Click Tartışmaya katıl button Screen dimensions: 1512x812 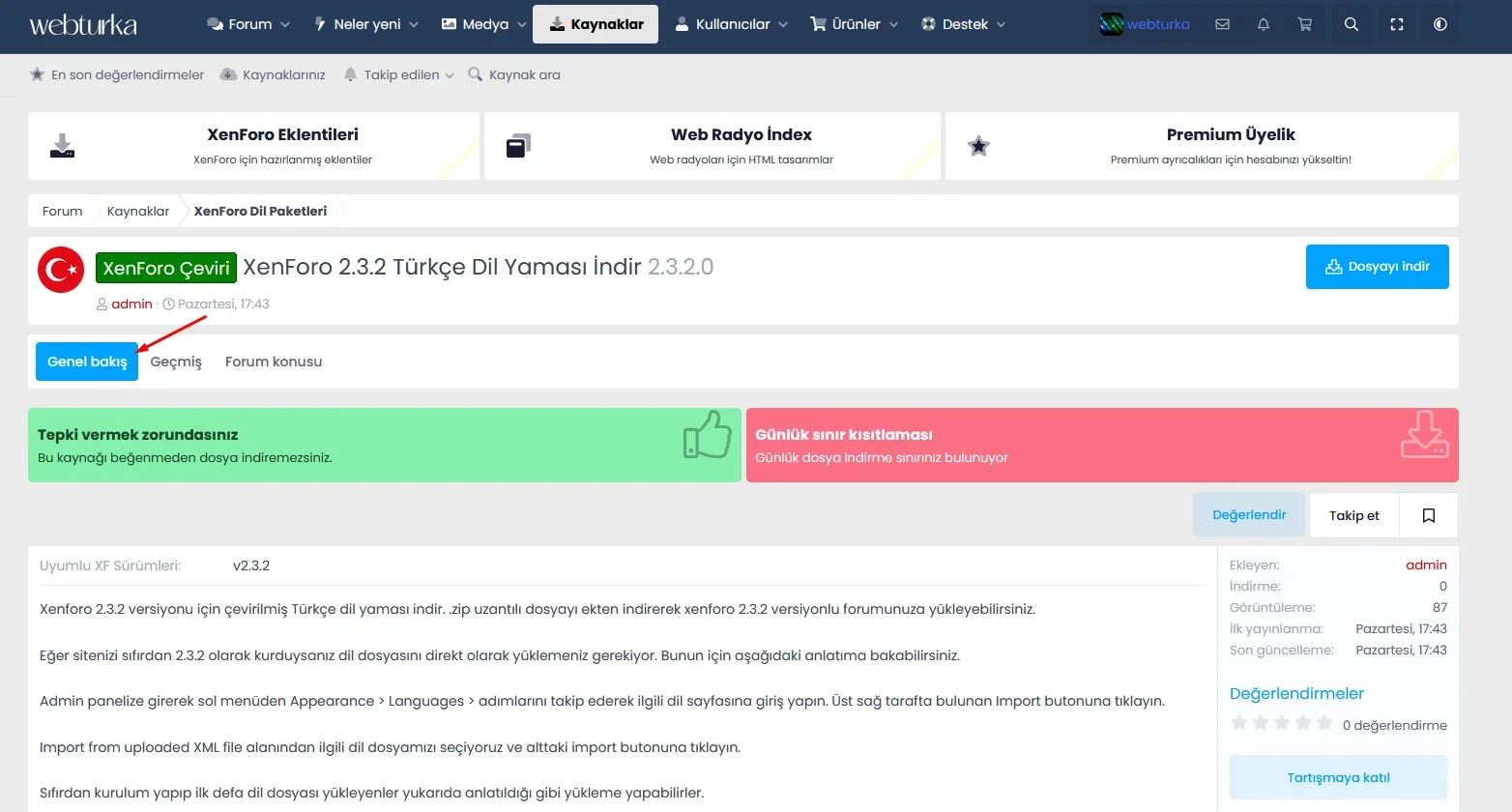pyautogui.click(x=1338, y=777)
